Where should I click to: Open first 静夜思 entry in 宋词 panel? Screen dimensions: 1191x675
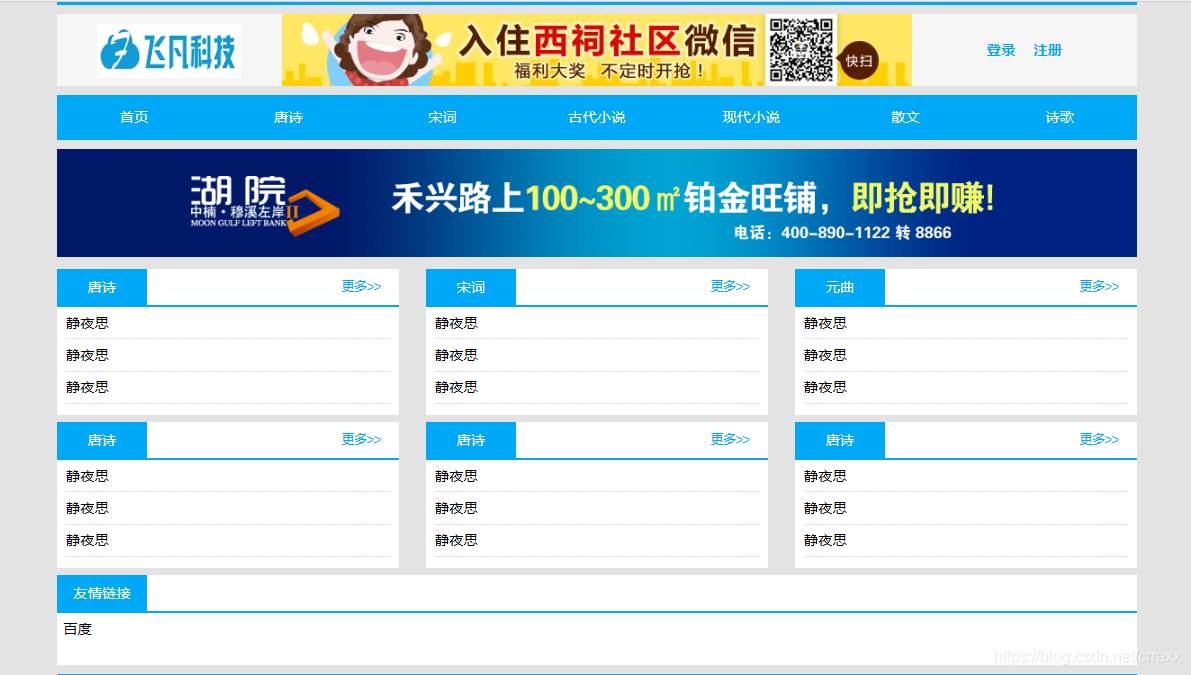pos(456,323)
